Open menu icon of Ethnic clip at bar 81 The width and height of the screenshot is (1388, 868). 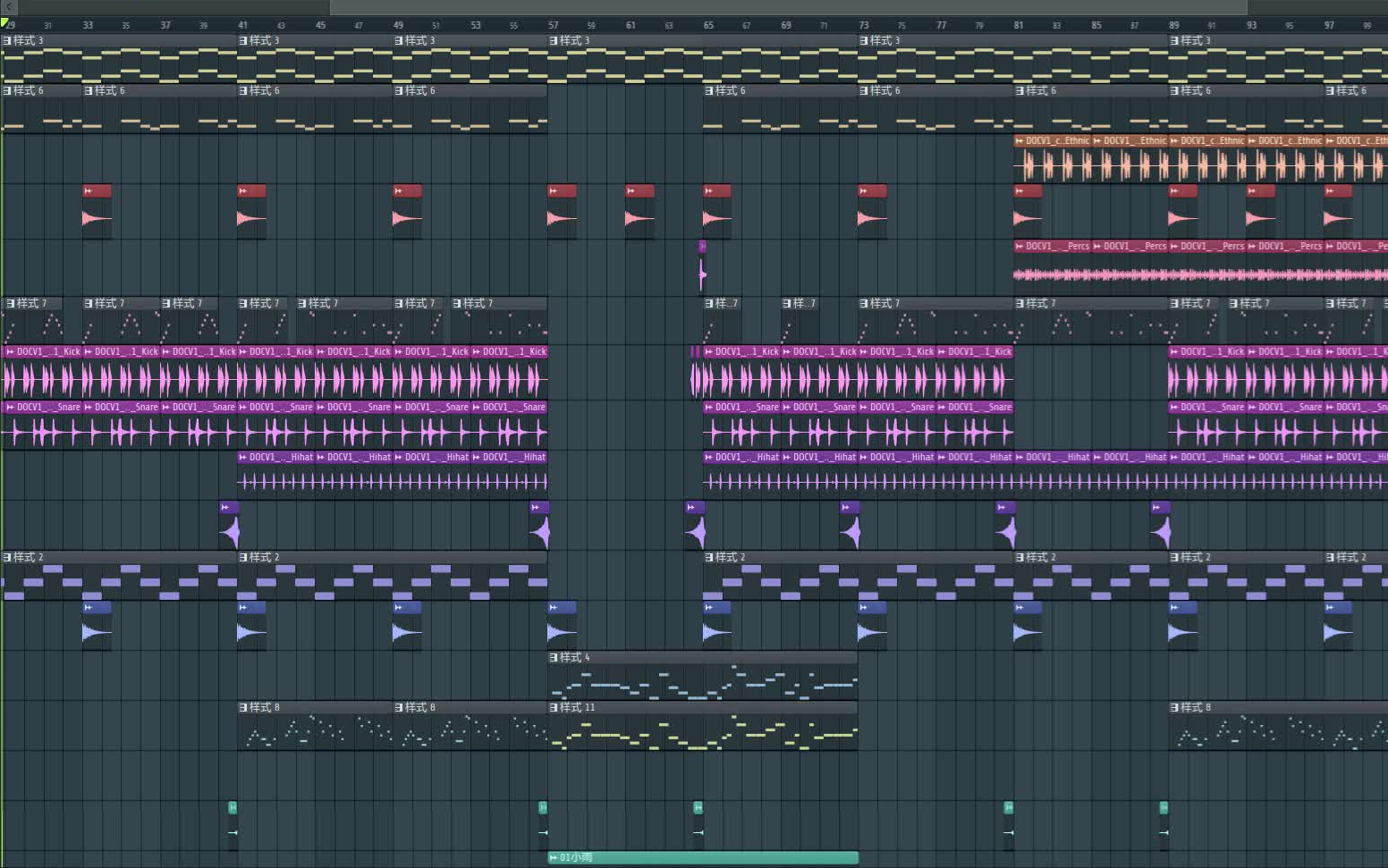1020,140
